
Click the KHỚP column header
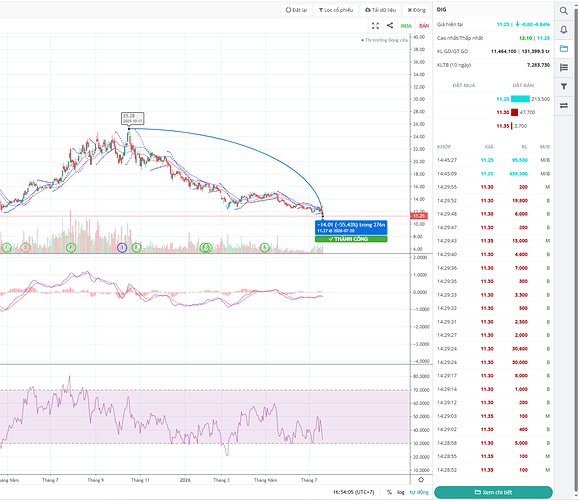click(x=444, y=147)
